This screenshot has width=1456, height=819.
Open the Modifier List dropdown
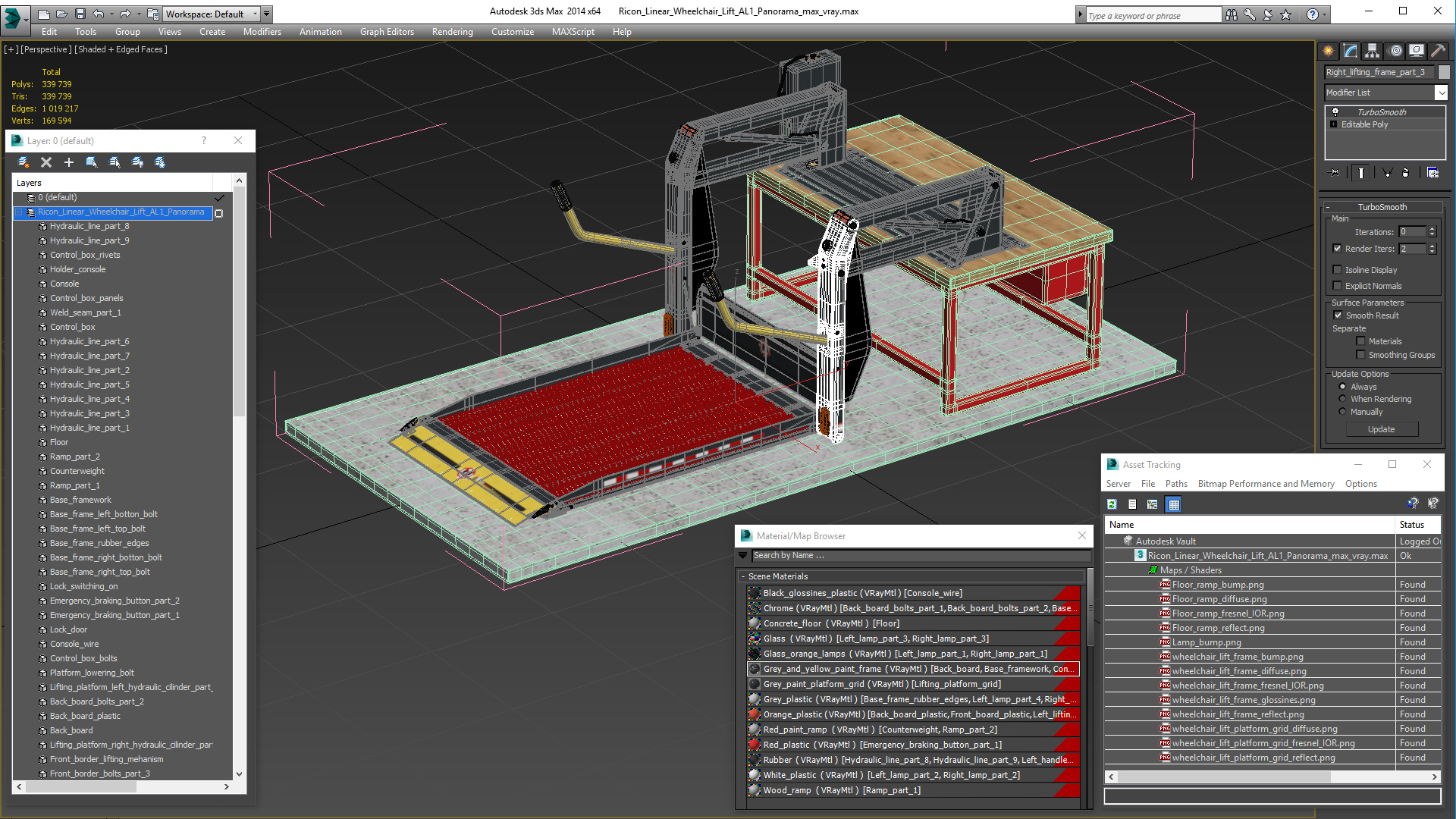(1441, 93)
